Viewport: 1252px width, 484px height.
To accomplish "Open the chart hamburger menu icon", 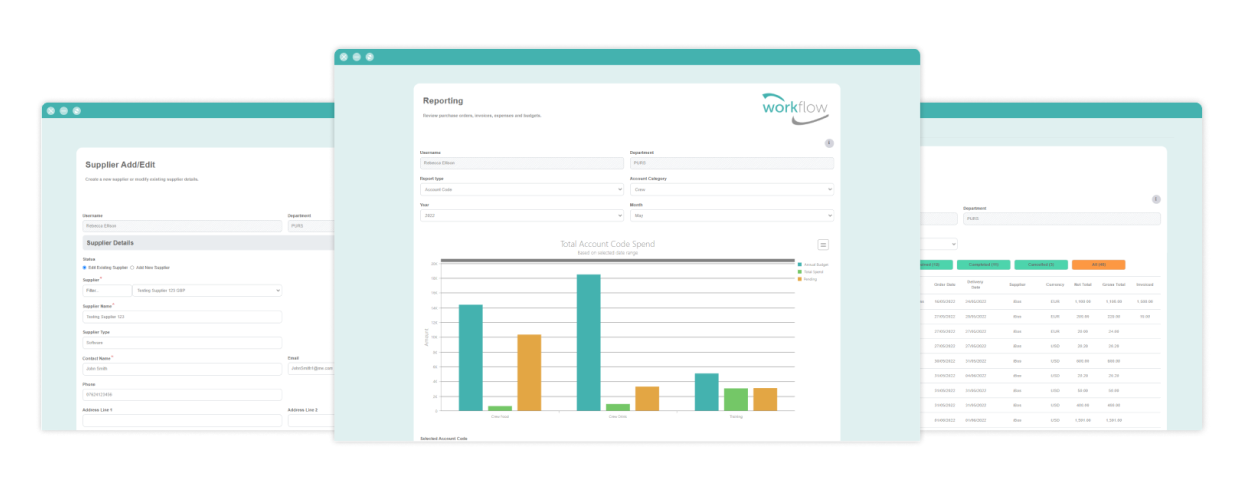I will pos(823,244).
